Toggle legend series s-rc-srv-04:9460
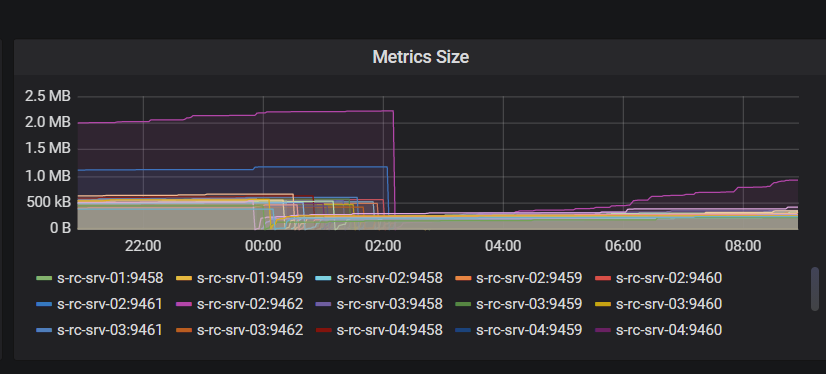The width and height of the screenshot is (826, 374). (x=668, y=330)
